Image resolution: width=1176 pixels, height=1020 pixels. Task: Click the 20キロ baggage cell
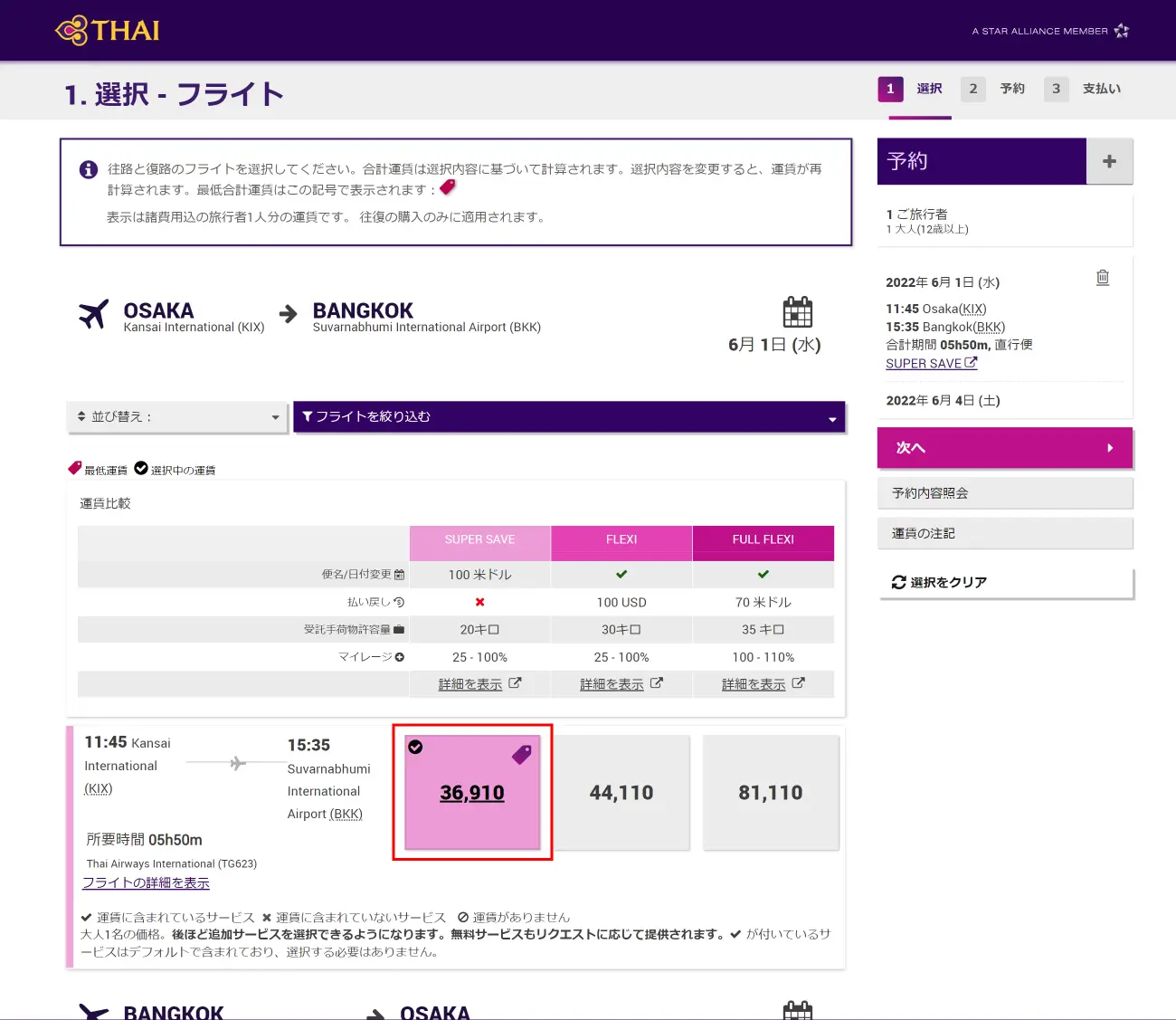pyautogui.click(x=479, y=630)
